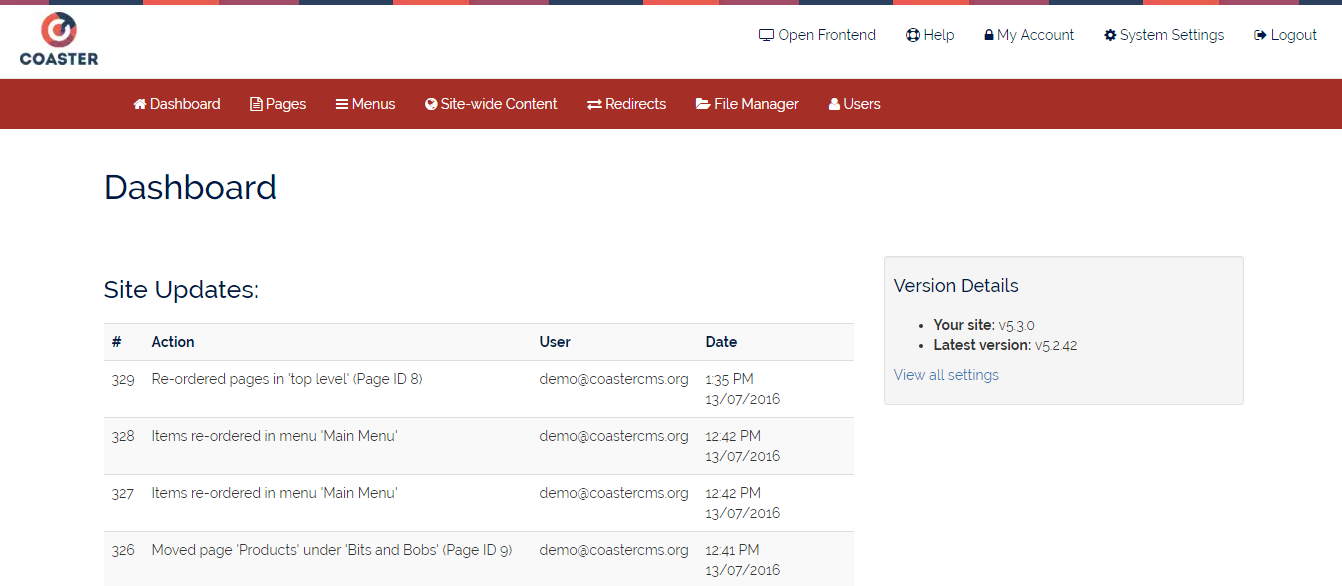Open the Help link
Viewport: 1342px width, 586px height.
[x=930, y=35]
